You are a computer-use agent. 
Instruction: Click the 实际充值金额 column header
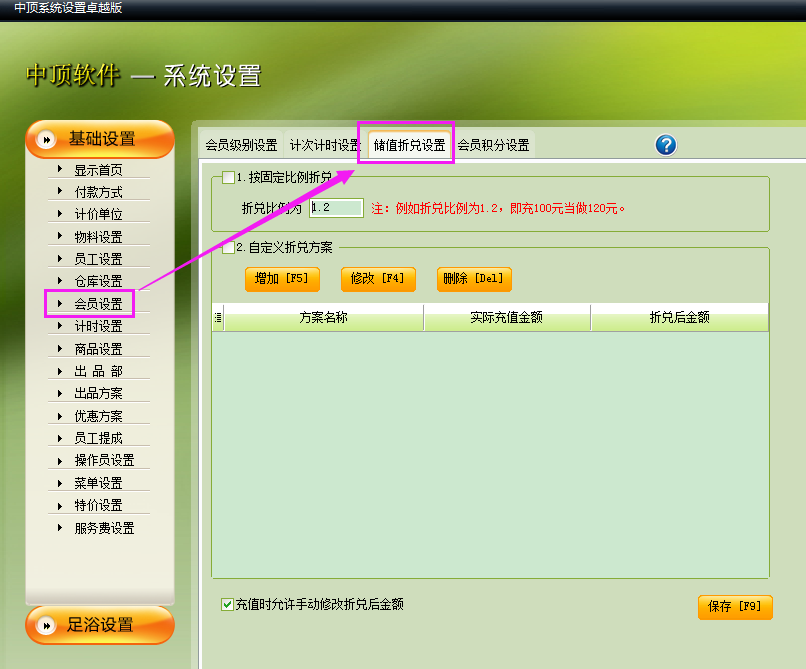pos(507,317)
